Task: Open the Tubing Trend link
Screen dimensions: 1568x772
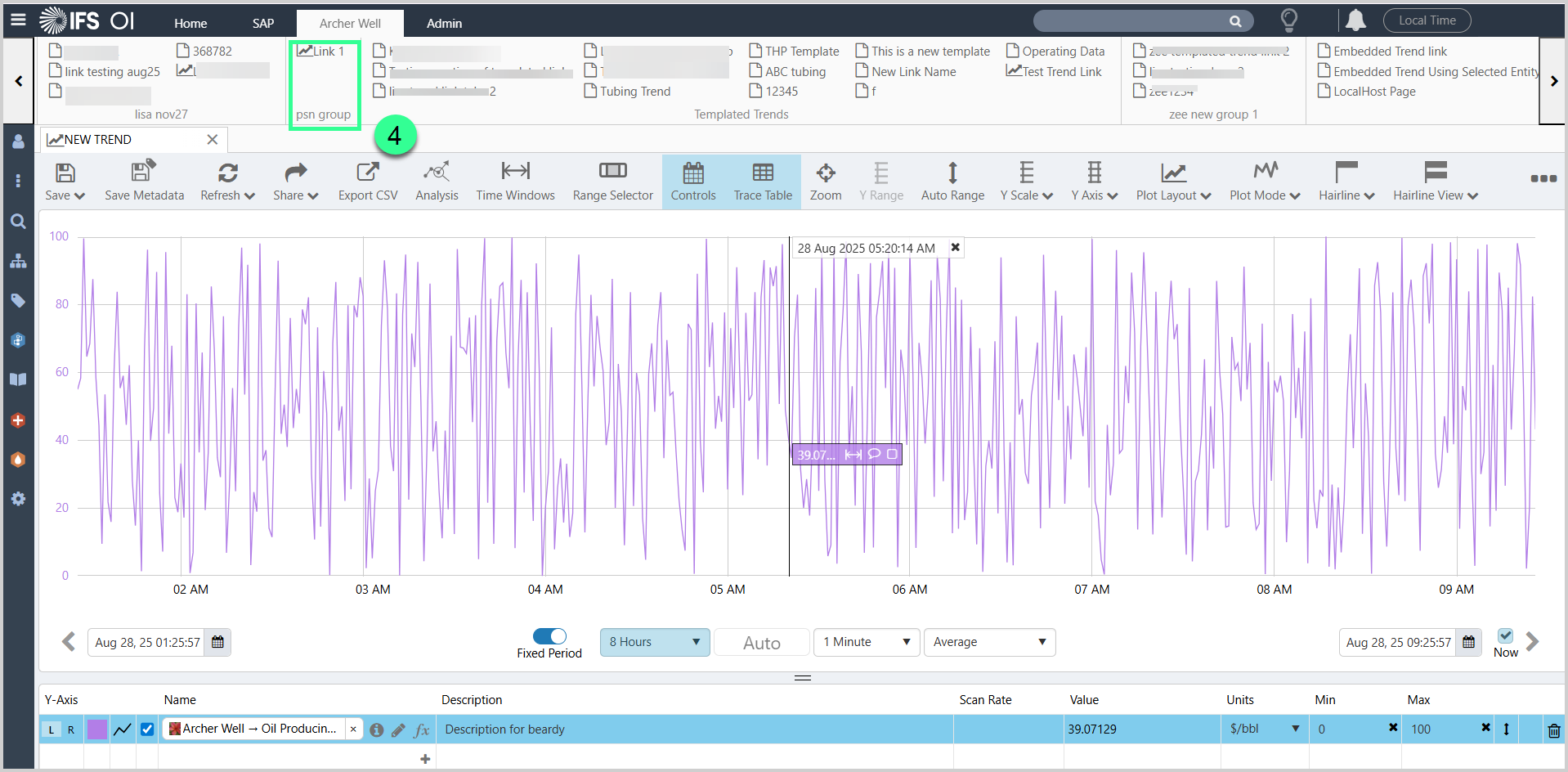Action: click(x=634, y=92)
